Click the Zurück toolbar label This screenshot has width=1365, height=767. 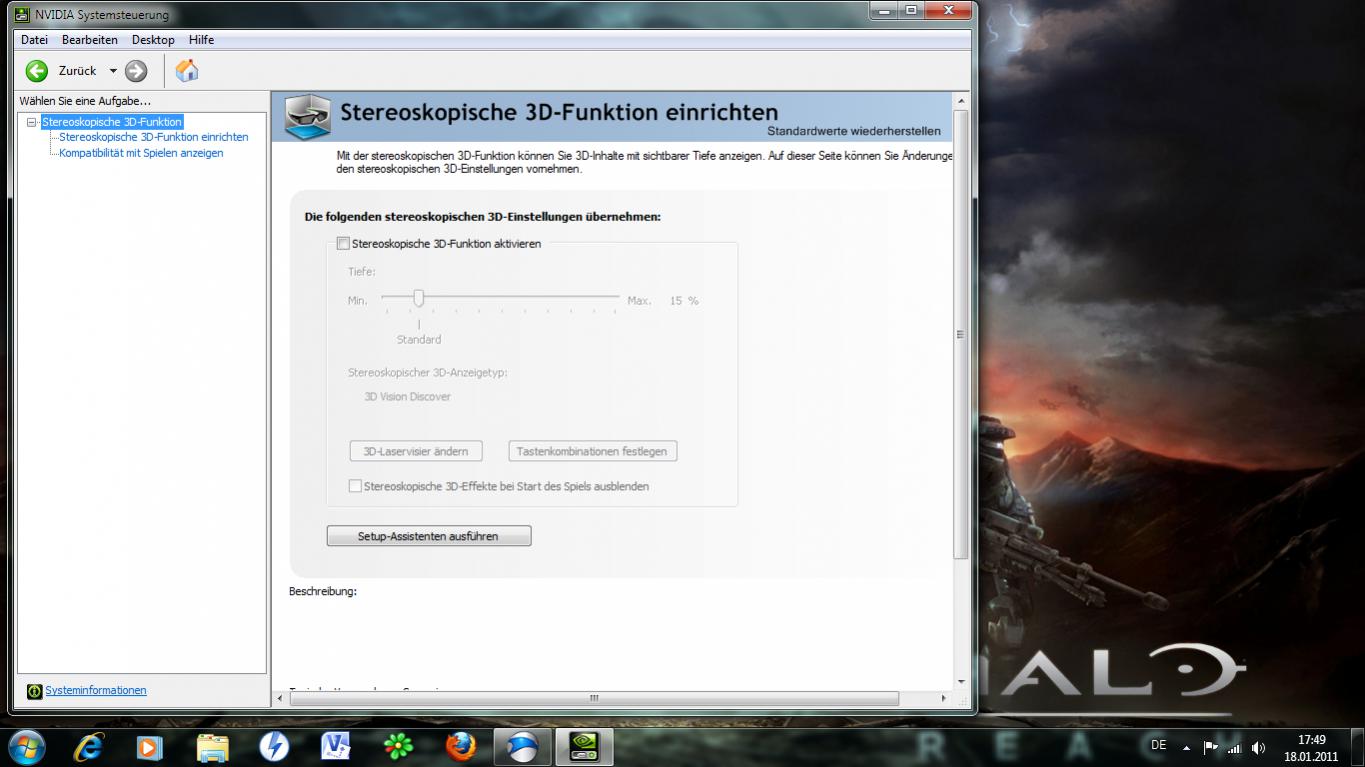point(78,71)
